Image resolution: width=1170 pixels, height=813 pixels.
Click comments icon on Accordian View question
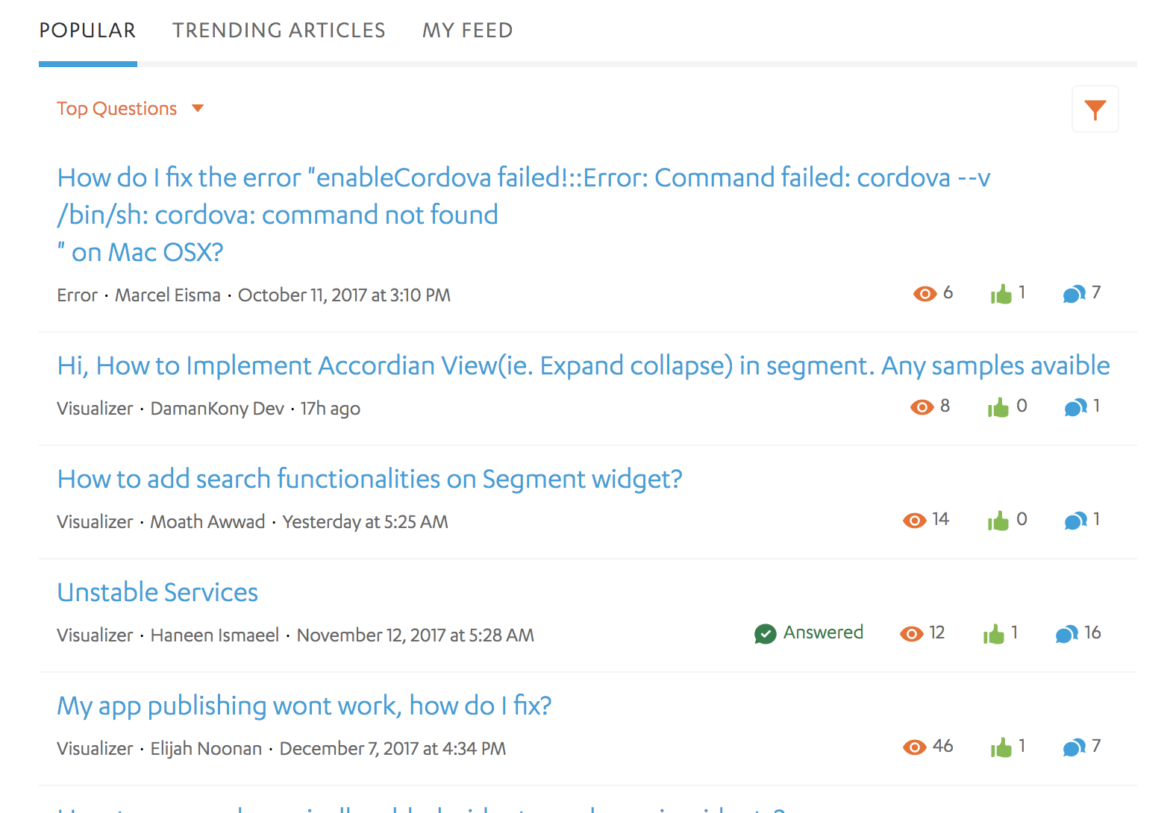(x=1075, y=408)
